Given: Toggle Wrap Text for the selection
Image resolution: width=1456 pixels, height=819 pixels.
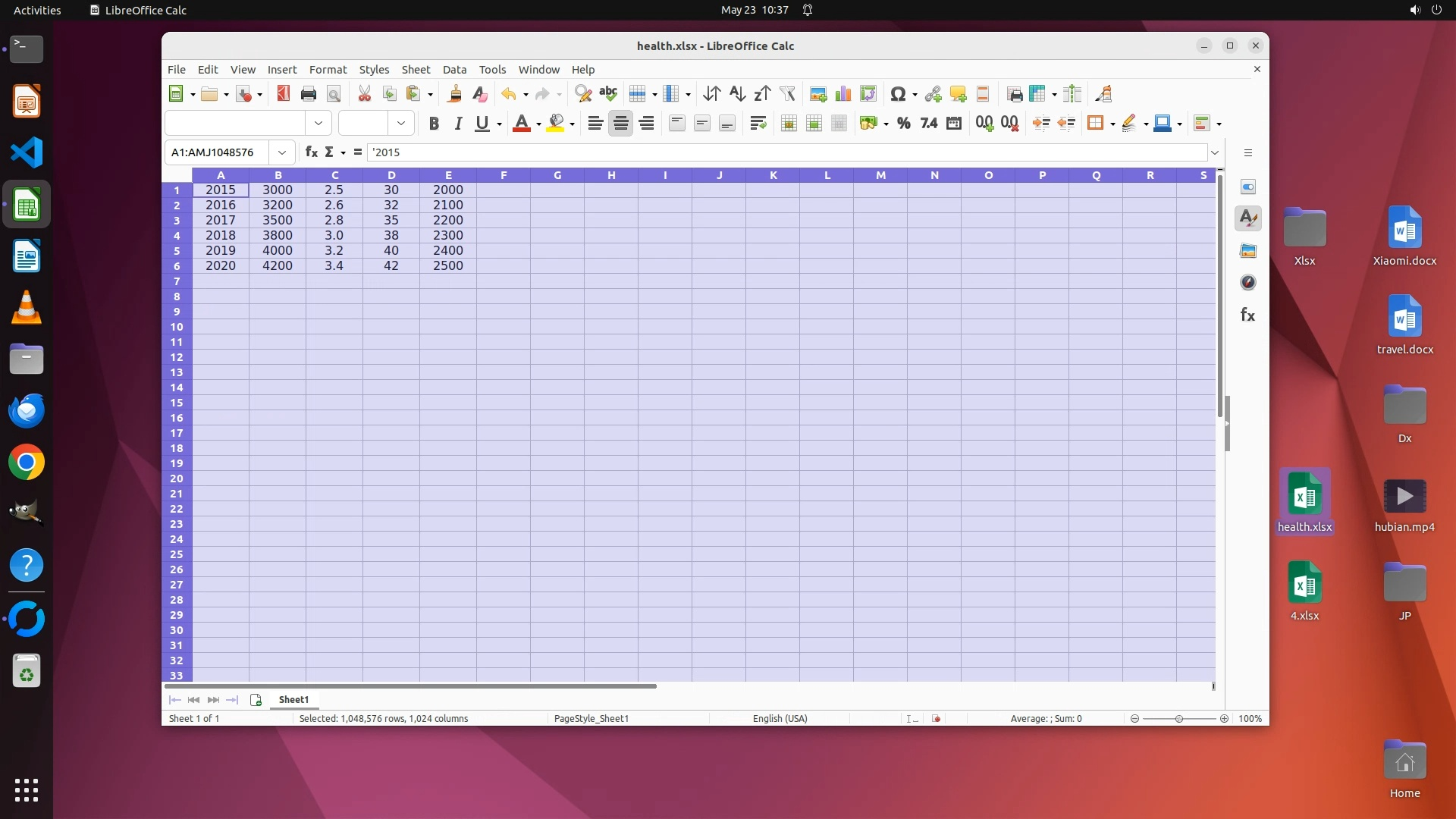Looking at the screenshot, I should pyautogui.click(x=758, y=124).
